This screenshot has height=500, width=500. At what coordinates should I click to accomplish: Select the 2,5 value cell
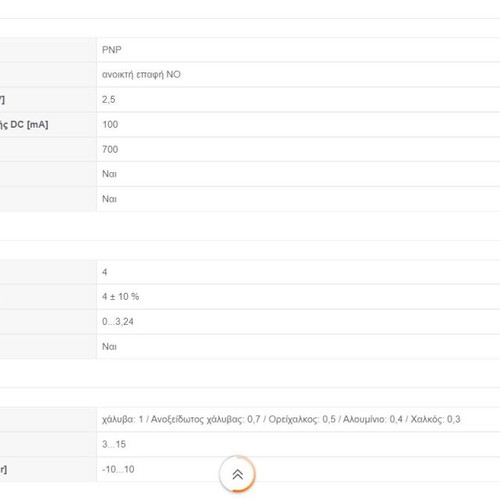click(x=298, y=100)
